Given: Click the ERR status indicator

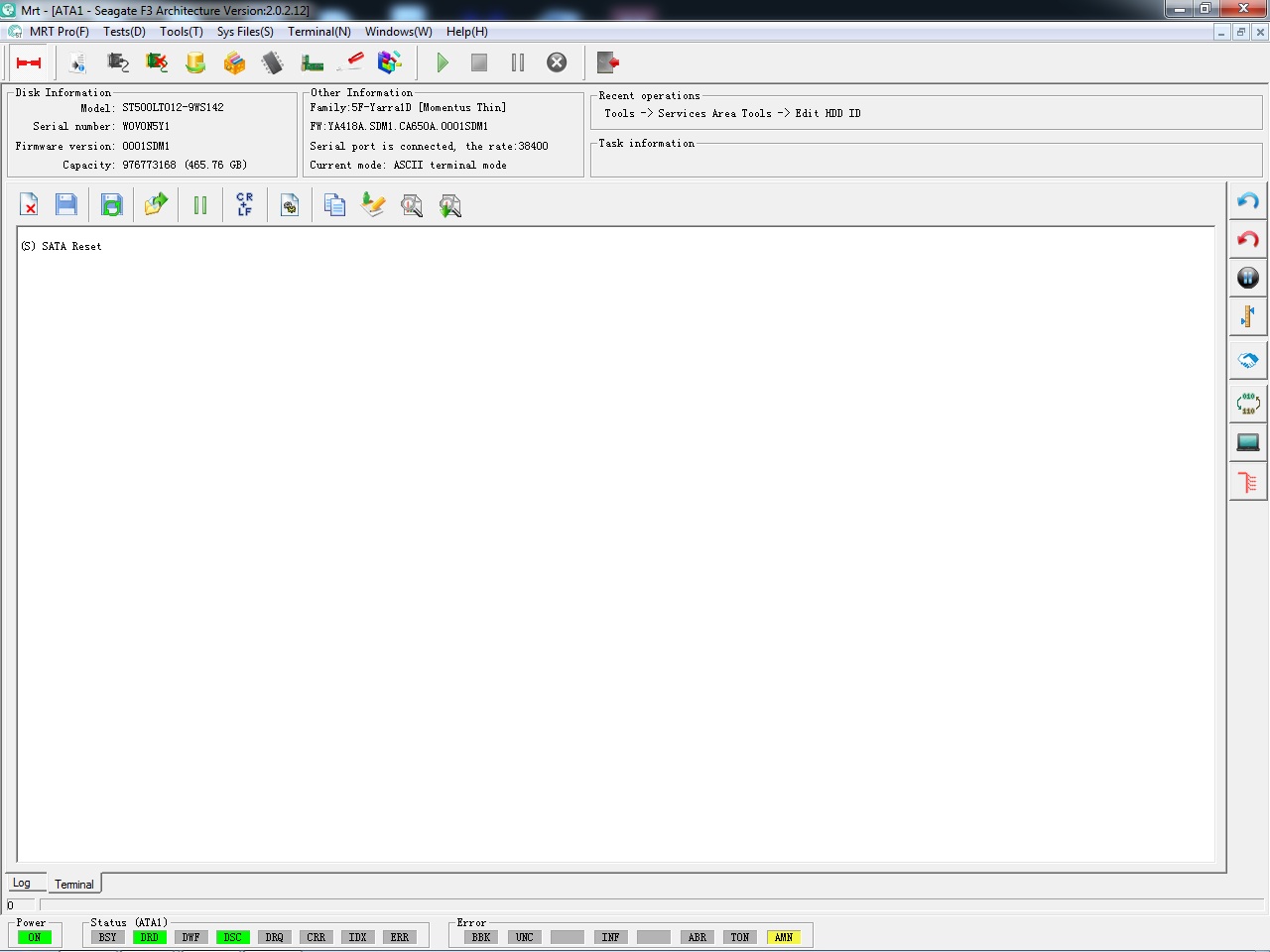Looking at the screenshot, I should 400,937.
